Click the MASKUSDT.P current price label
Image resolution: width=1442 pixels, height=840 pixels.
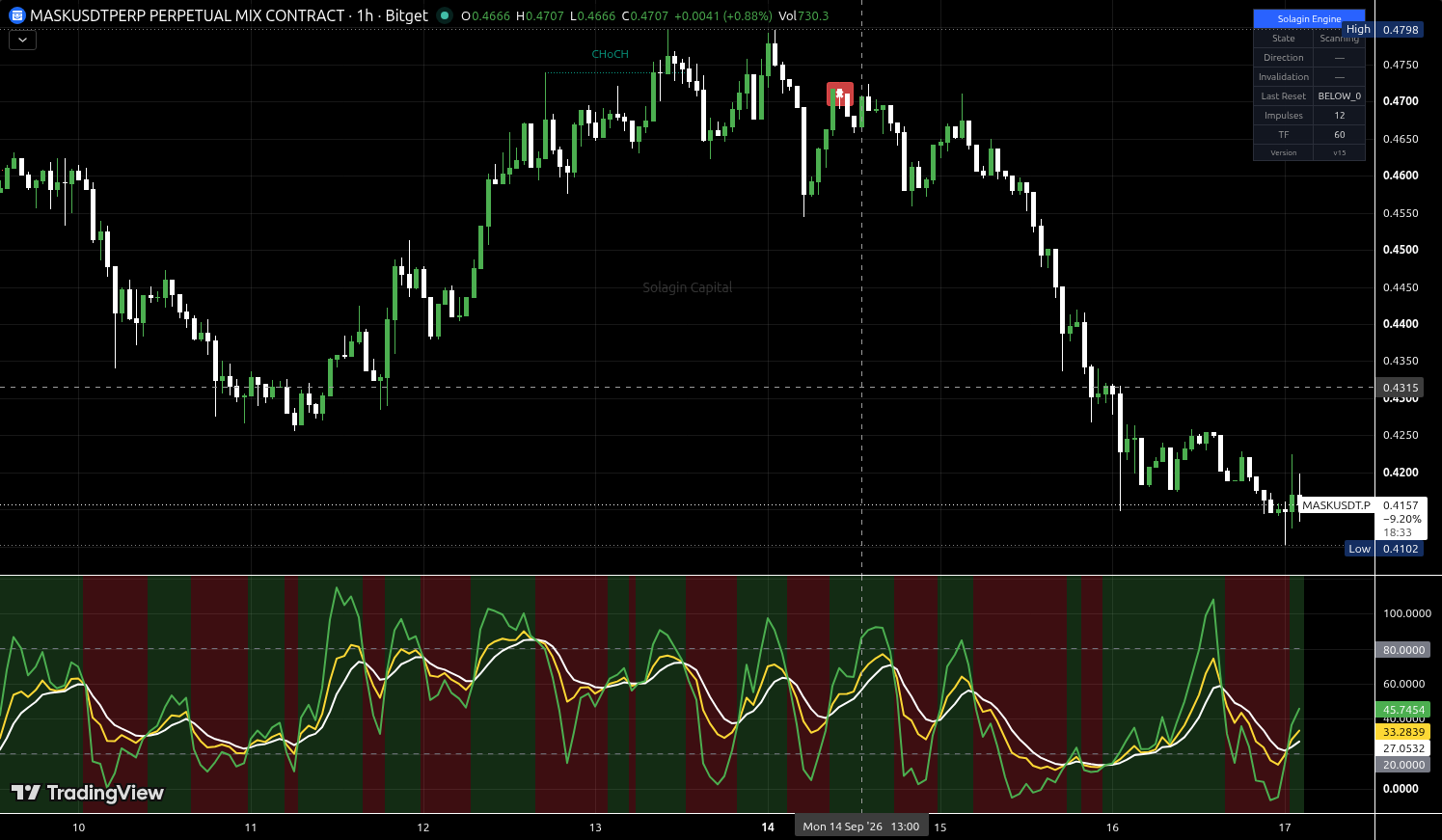(x=1336, y=505)
